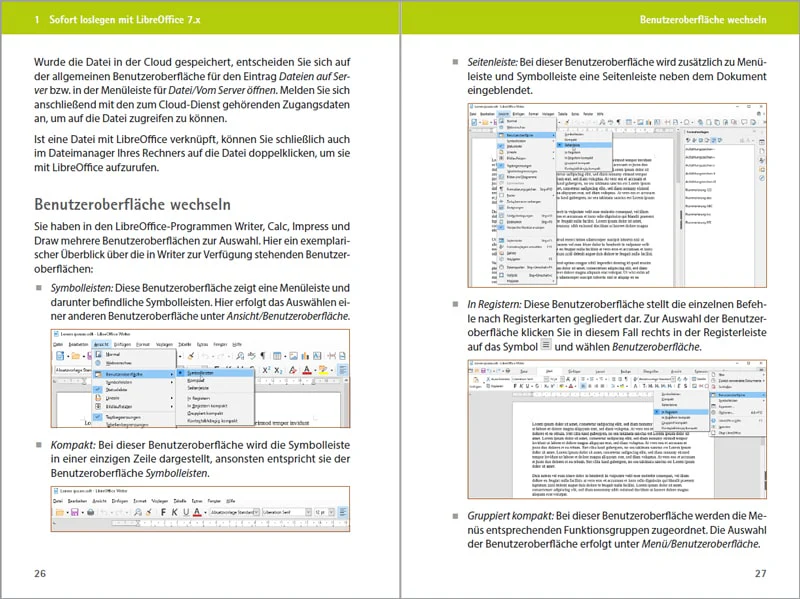Open highlighting color dropdown arrow in Symbolleisten screenshot
Image resolution: width=800 pixels, height=599 pixels.
click(332, 370)
